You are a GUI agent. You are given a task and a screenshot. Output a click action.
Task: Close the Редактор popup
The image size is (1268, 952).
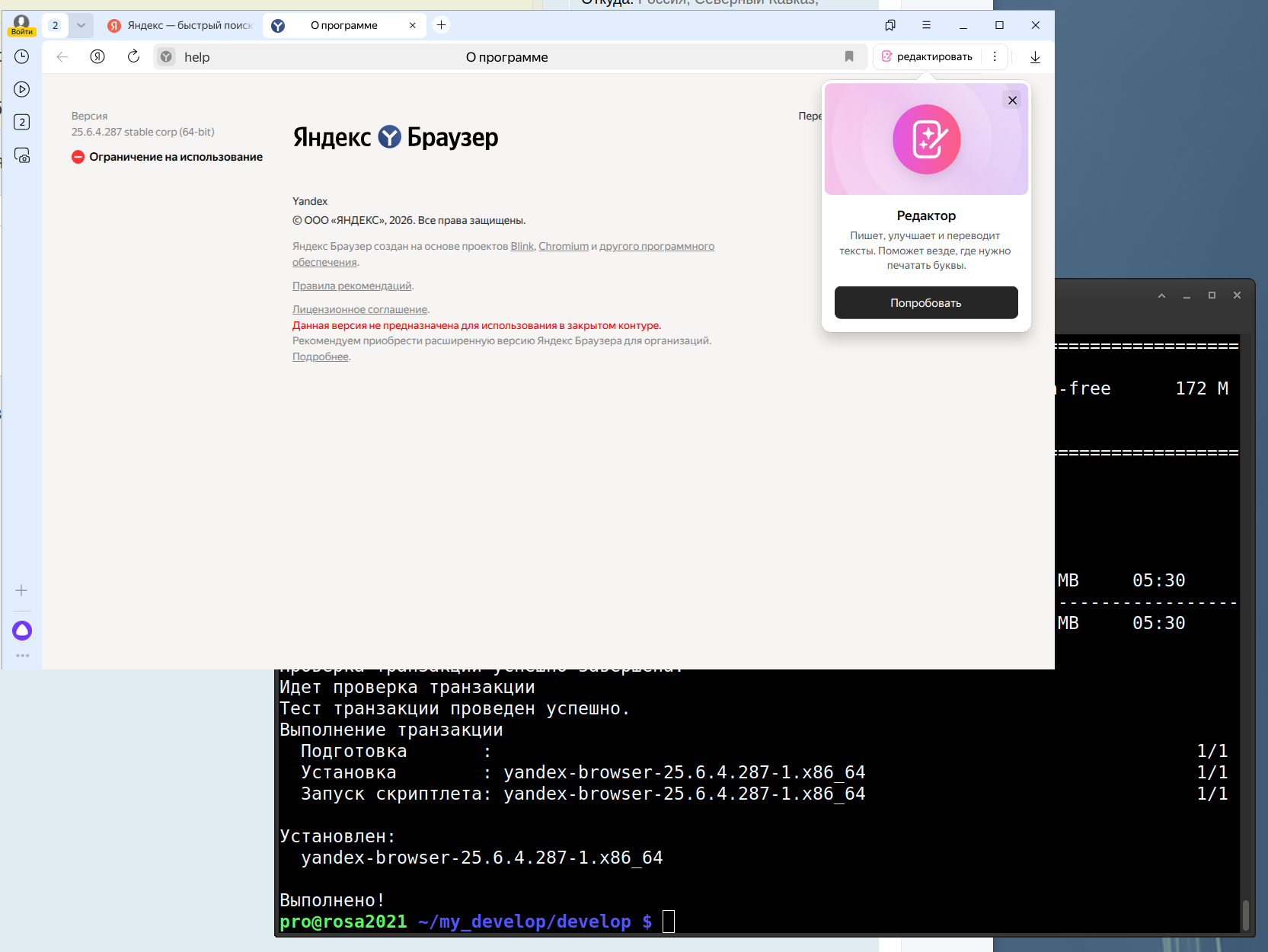click(1012, 101)
